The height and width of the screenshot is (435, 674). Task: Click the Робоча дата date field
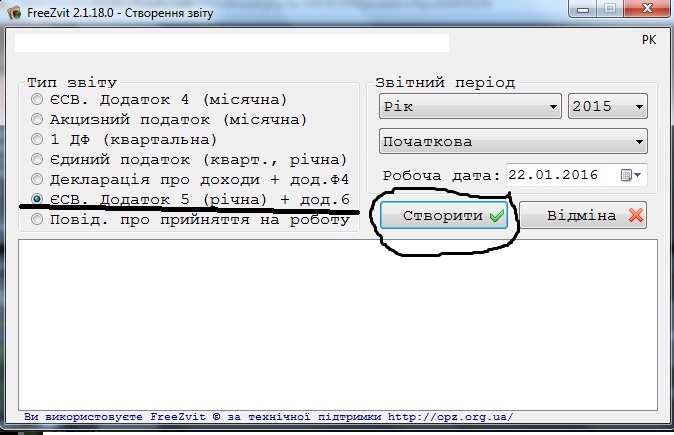(576, 175)
